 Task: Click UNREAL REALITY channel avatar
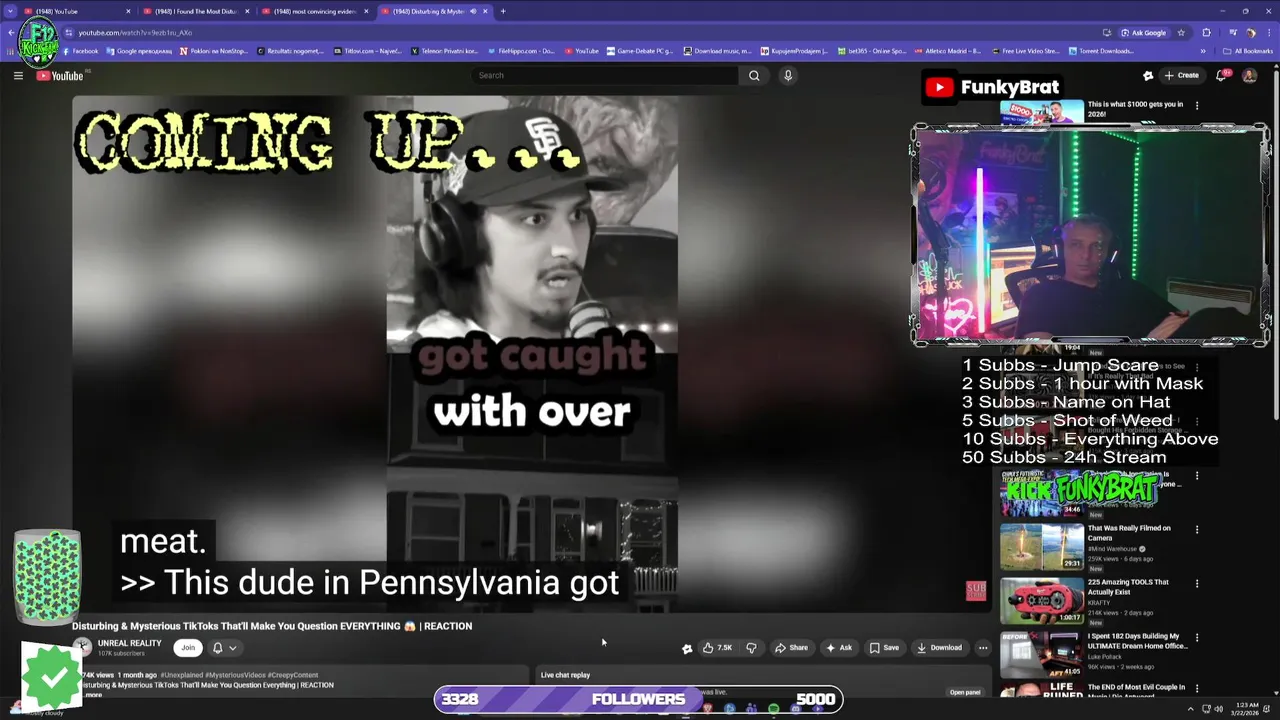tap(82, 648)
